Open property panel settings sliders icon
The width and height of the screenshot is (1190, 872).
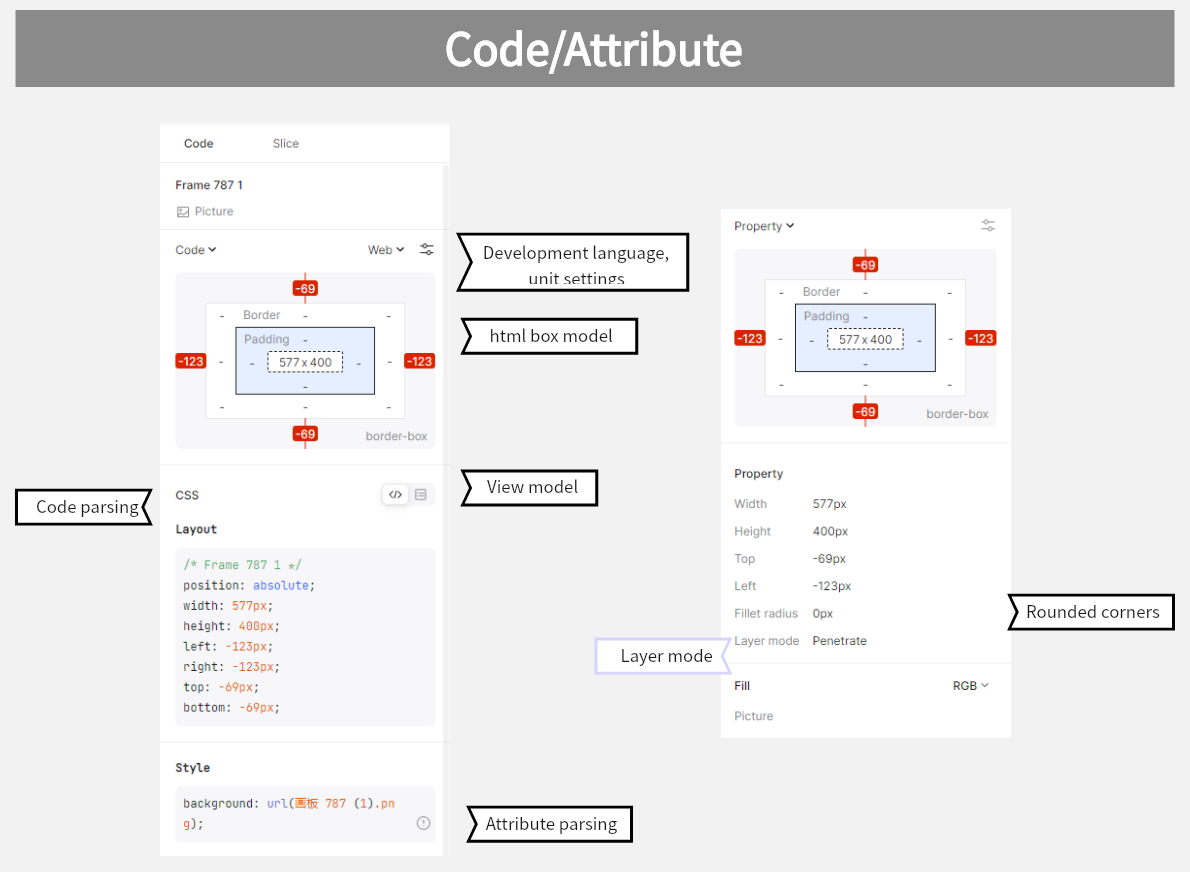tap(987, 225)
